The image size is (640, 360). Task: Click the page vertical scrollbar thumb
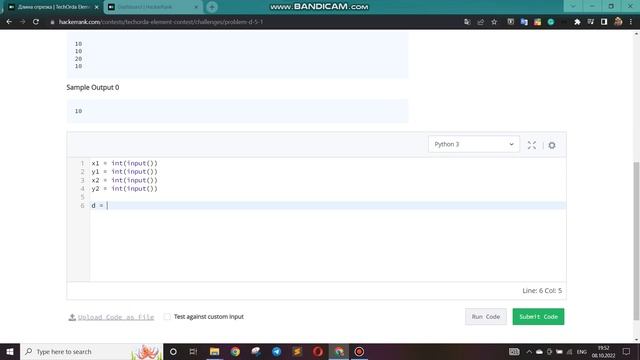[x=636, y=241]
